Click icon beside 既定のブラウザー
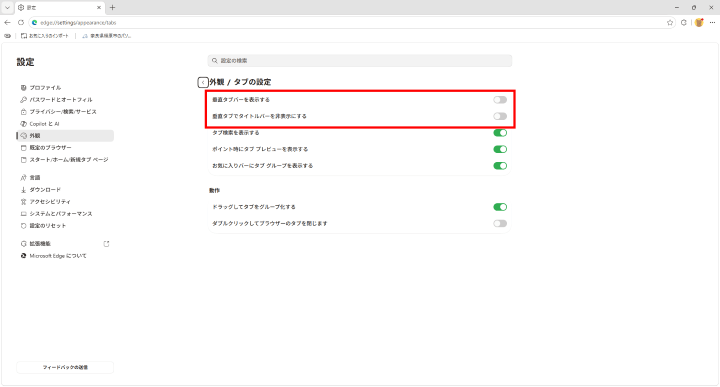The height and width of the screenshot is (387, 720). [23, 148]
